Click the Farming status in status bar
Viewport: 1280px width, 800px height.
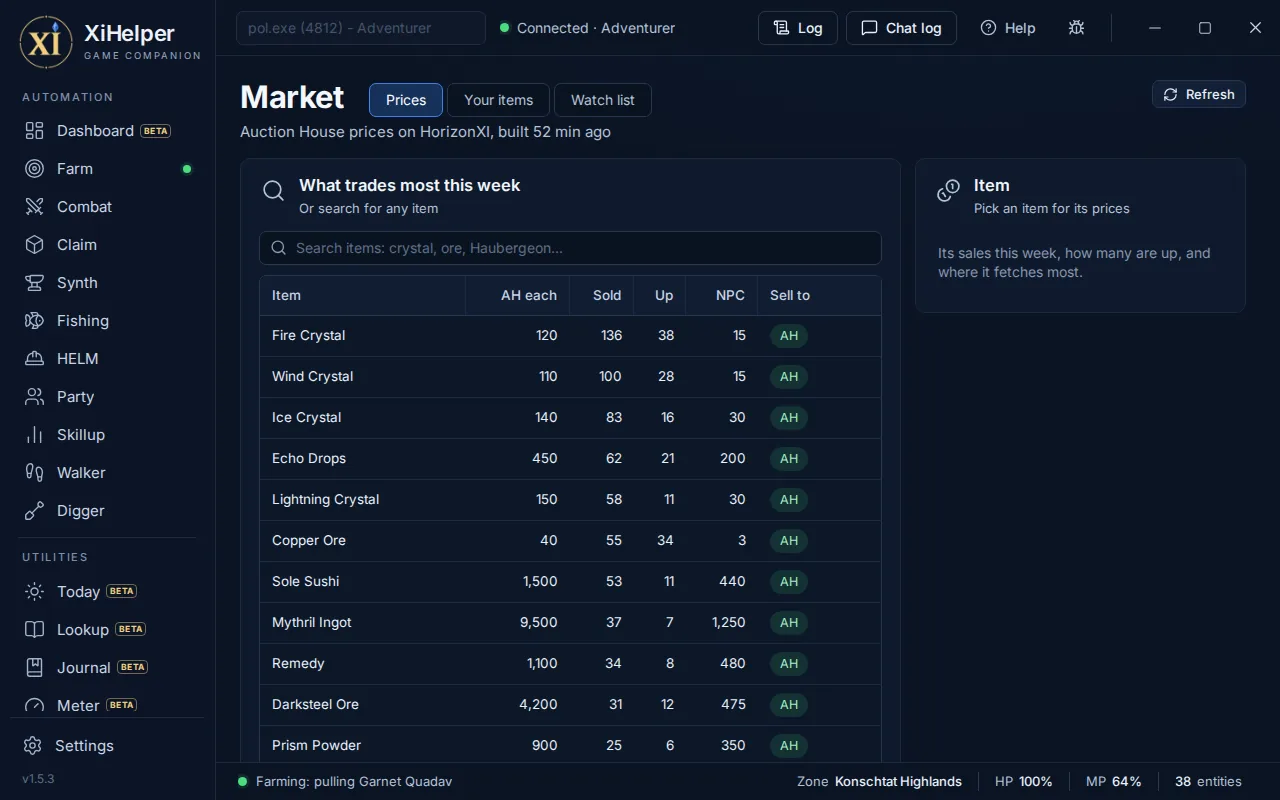coord(345,781)
